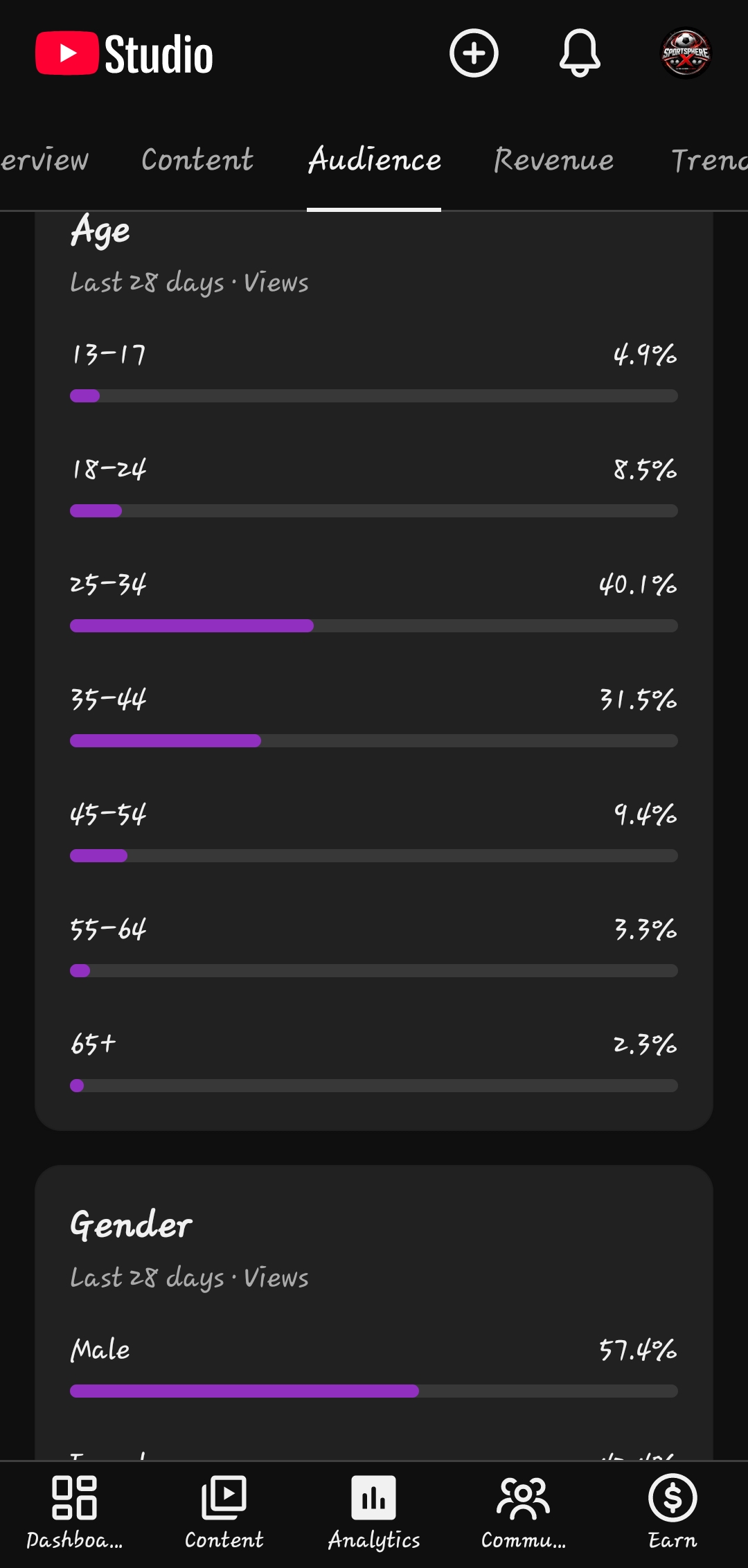Switch to the Overview tab
Viewport: 748px width, 1568px height.
(44, 160)
